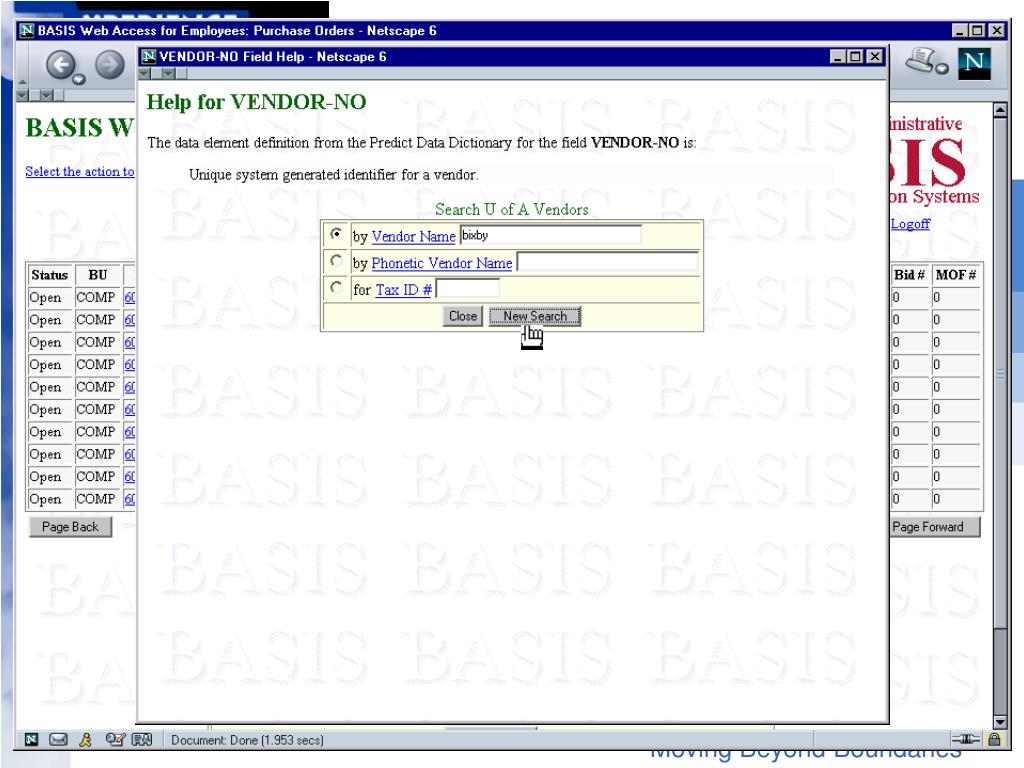Click the scroll up arrow of the main window scrollbar

(1000, 110)
